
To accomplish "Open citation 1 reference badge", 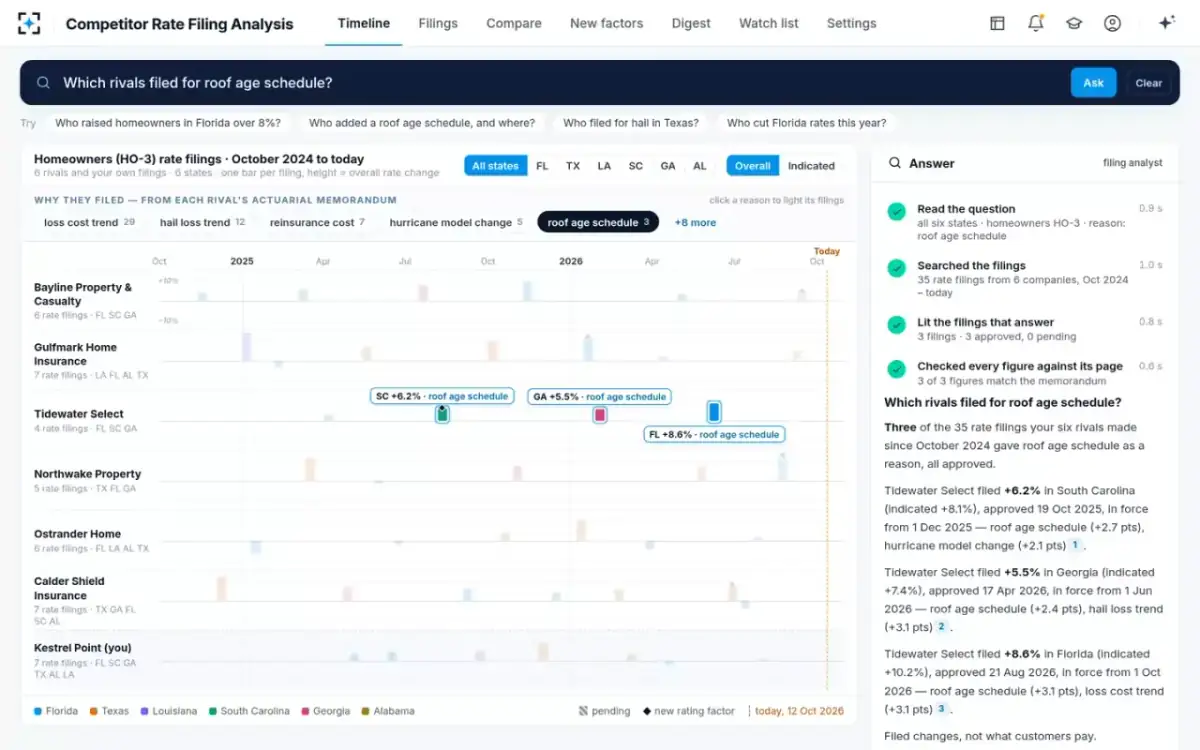I will coord(1075,545).
